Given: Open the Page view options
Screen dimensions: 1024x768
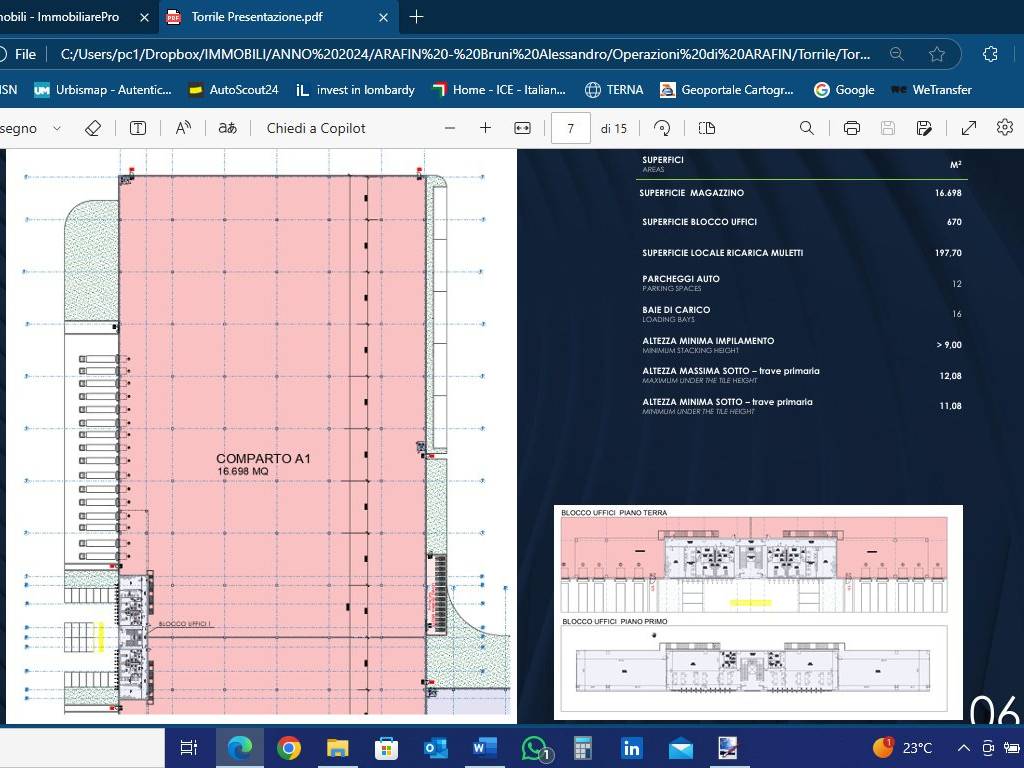Looking at the screenshot, I should [707, 128].
